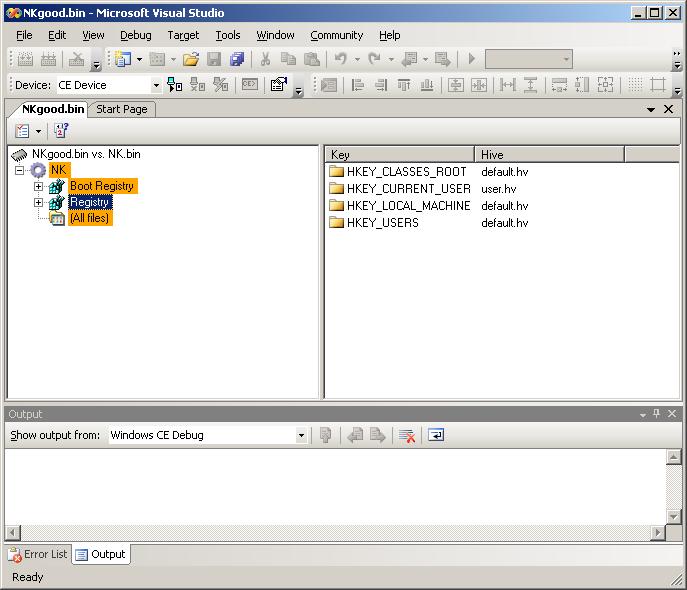Select NKgood.bin vs. NK.bin root item

(86, 154)
